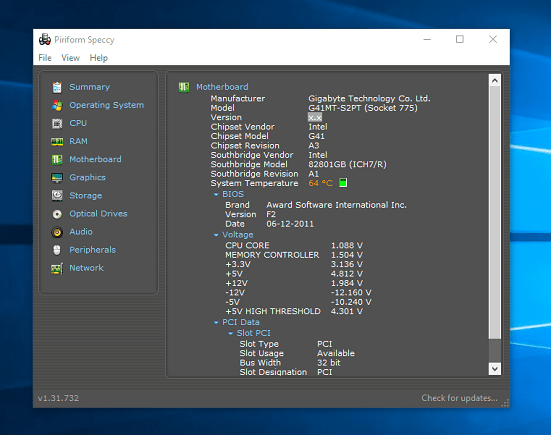Click the green system temperature indicator icon
Viewport: 551px width, 435px height.
(343, 183)
